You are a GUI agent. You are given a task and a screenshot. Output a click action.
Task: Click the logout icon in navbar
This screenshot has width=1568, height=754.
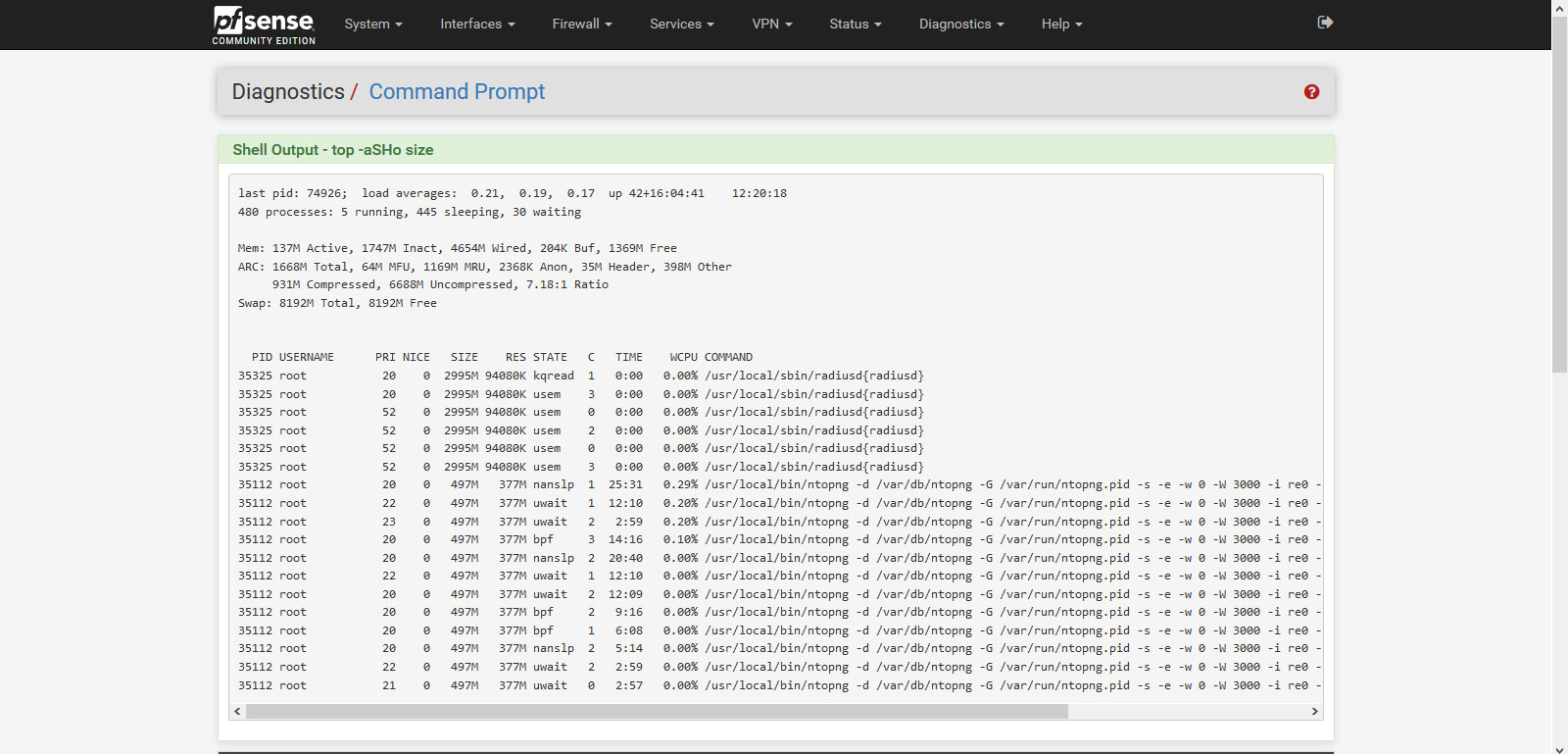[x=1325, y=23]
